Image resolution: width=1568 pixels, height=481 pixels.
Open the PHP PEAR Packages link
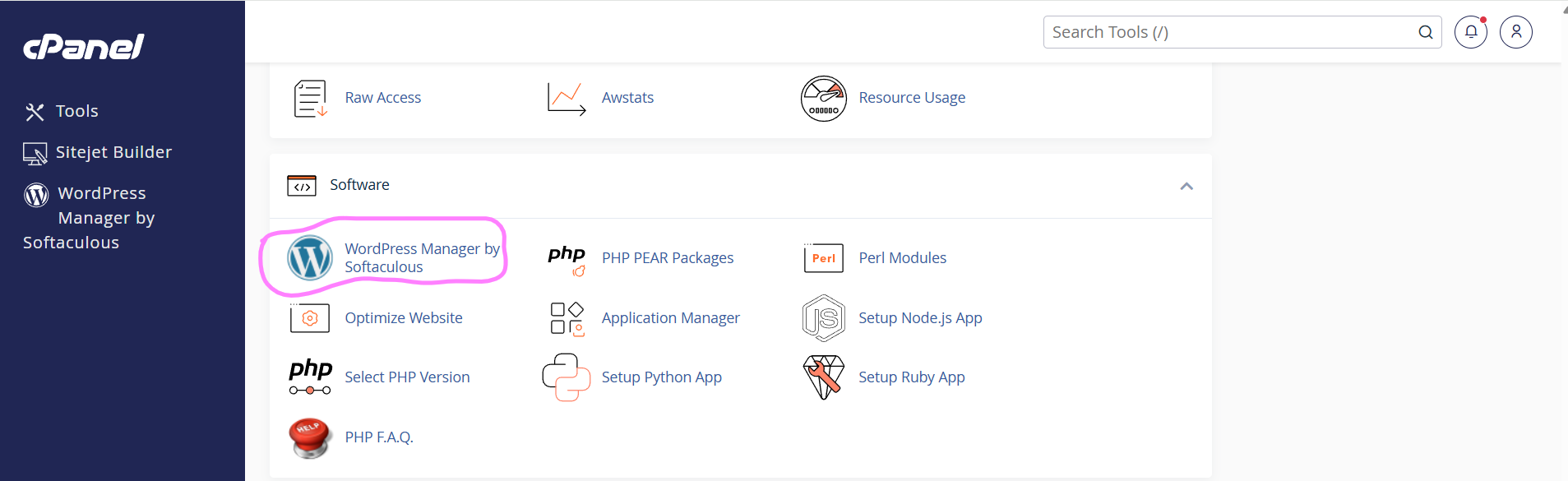coord(667,258)
